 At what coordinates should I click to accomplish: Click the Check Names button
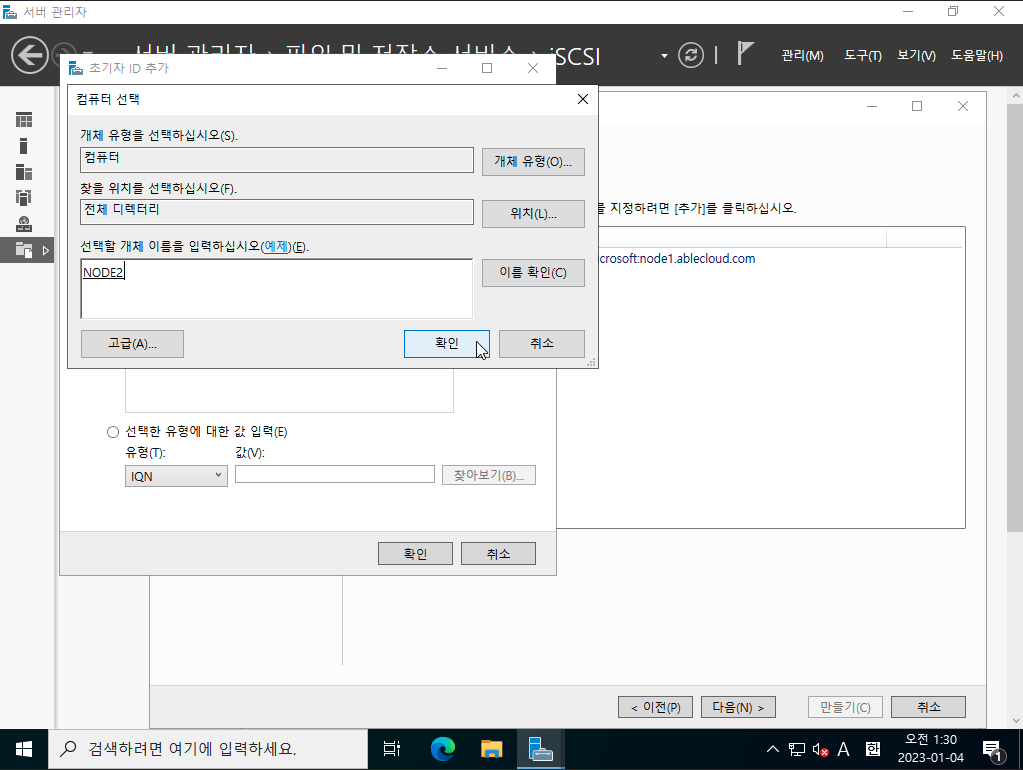533,273
